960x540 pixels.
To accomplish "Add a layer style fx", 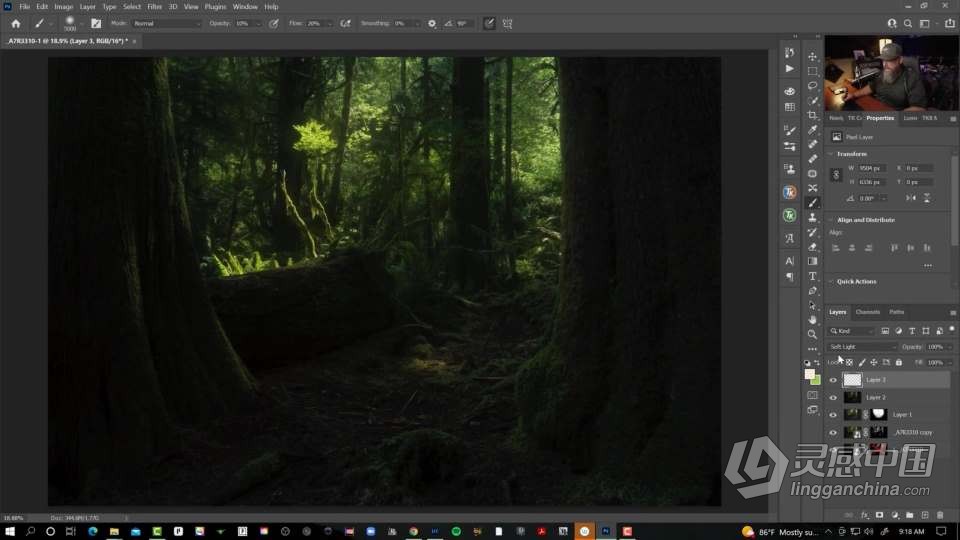I will coord(864,516).
